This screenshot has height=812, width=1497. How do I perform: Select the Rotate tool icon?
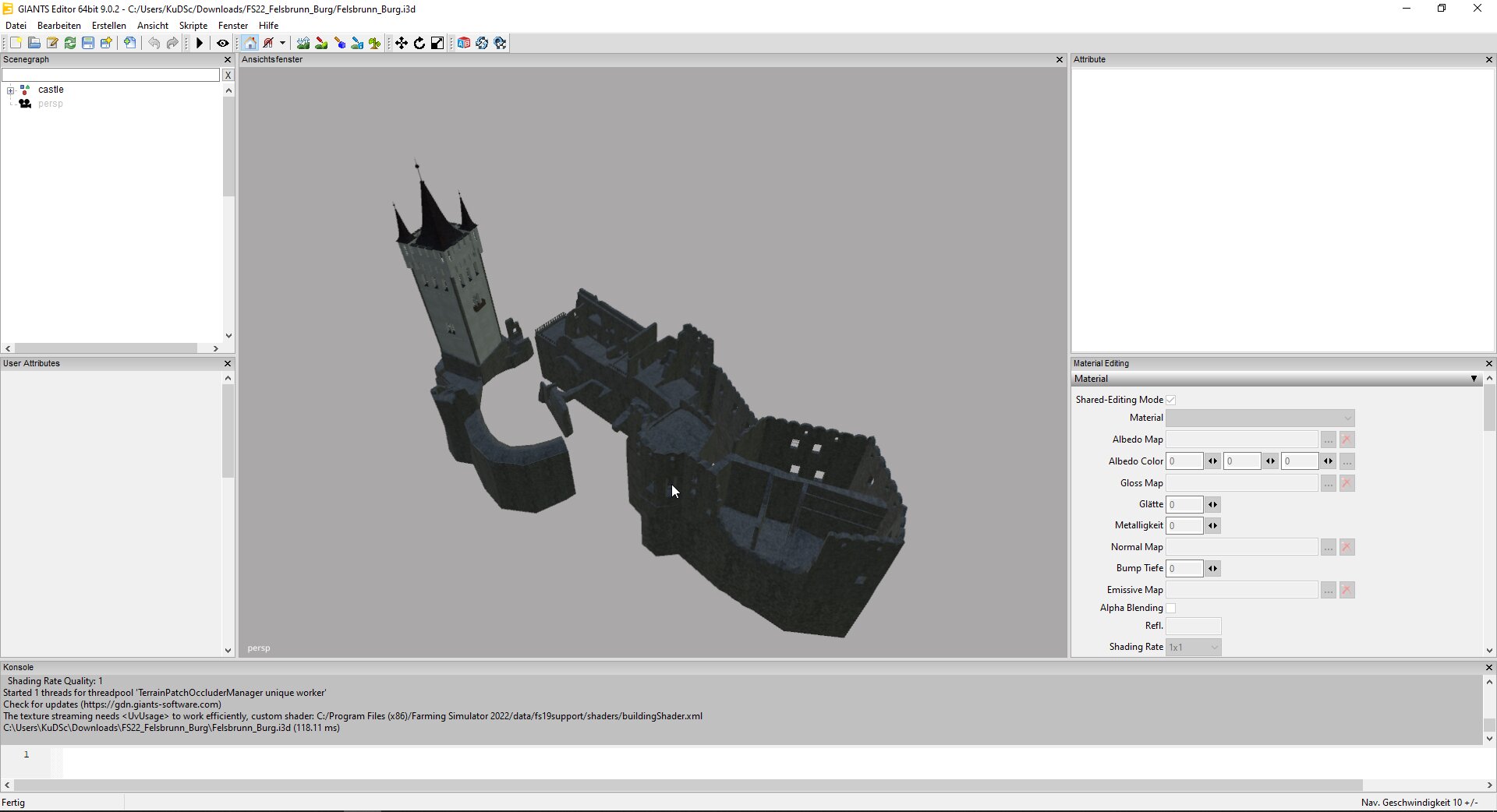419,43
